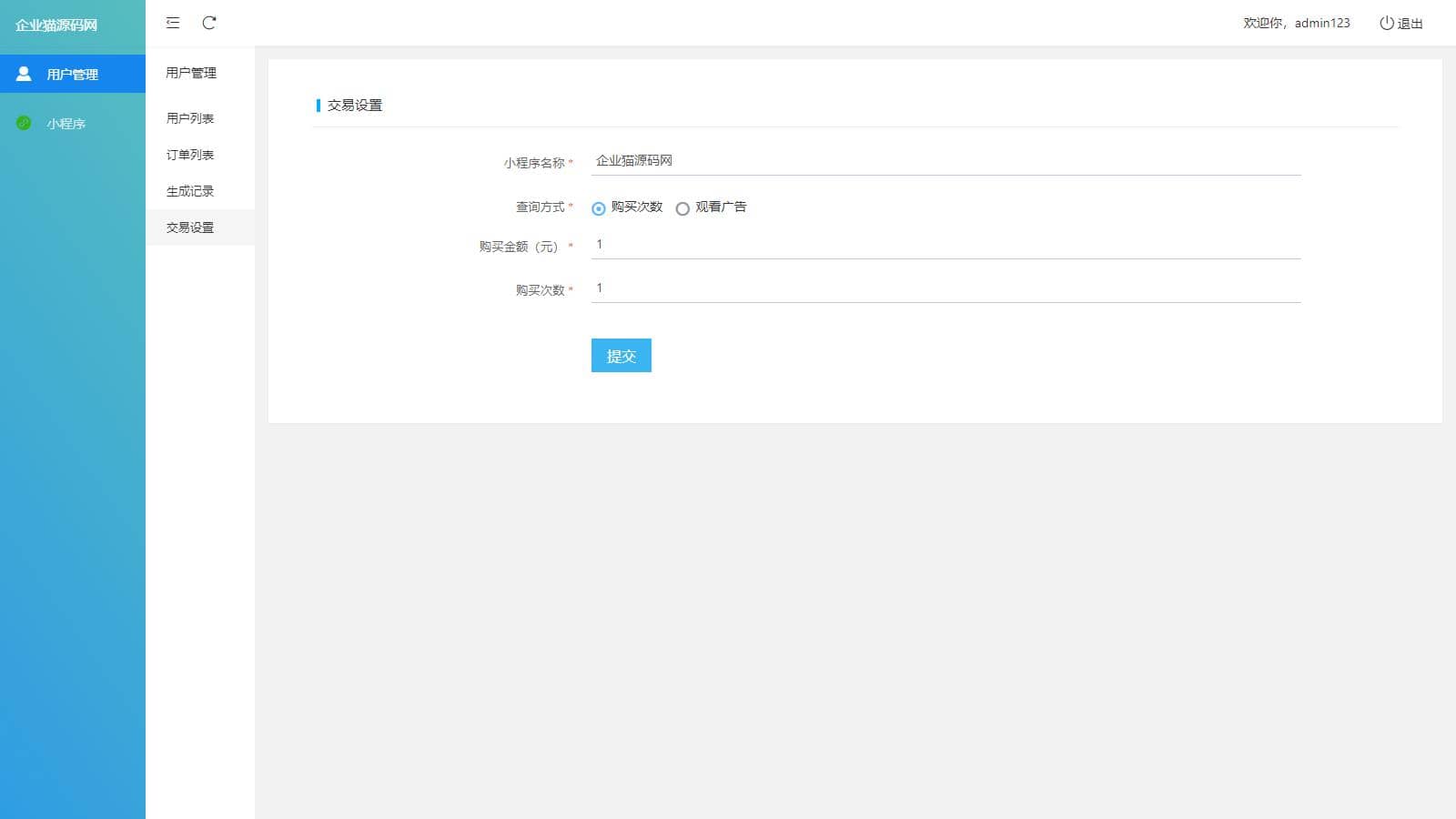The image size is (1456, 819).
Task: Select the 购买次数 radio option
Action: pos(599,208)
